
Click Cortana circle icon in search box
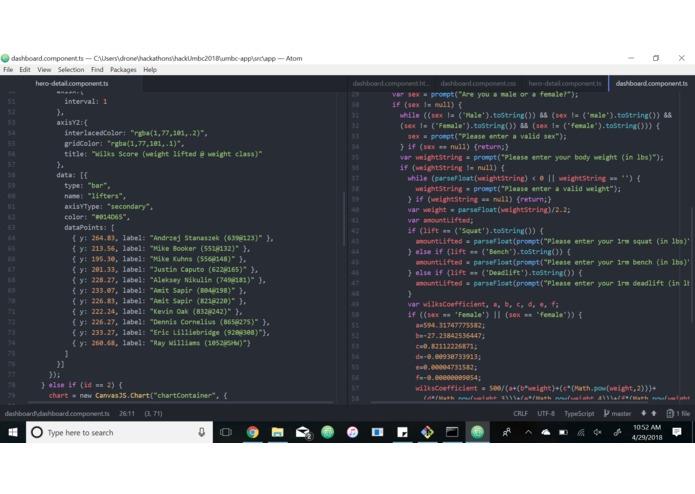(x=37, y=432)
